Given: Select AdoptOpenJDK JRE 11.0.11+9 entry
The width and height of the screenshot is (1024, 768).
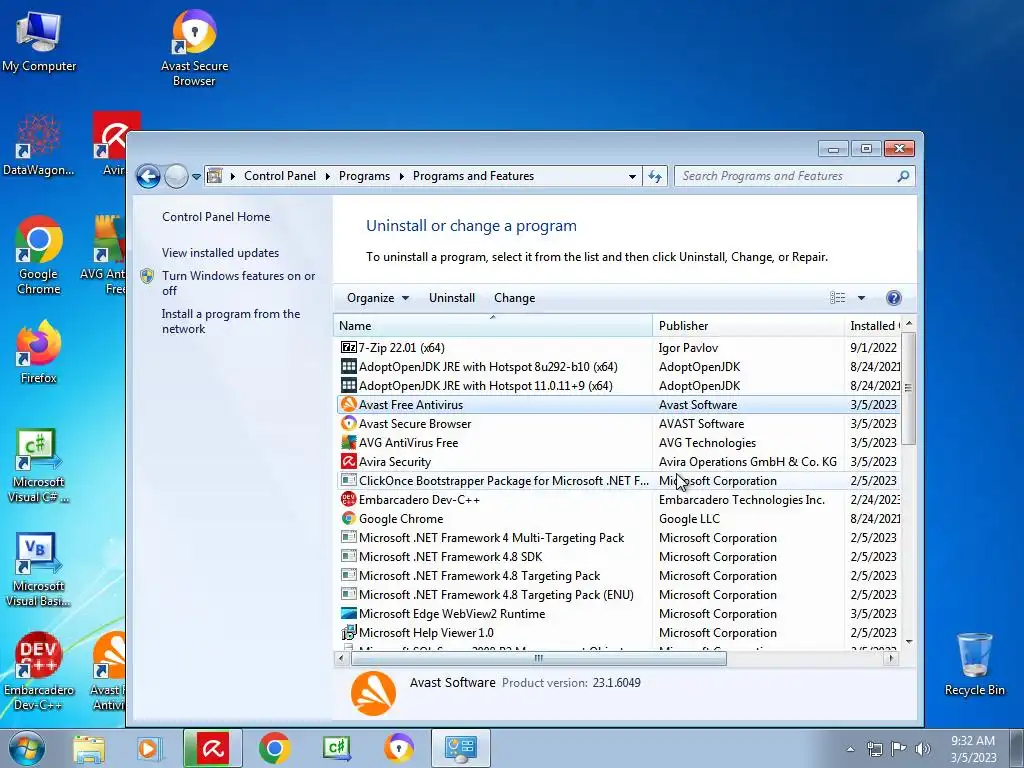Looking at the screenshot, I should click(618, 385).
